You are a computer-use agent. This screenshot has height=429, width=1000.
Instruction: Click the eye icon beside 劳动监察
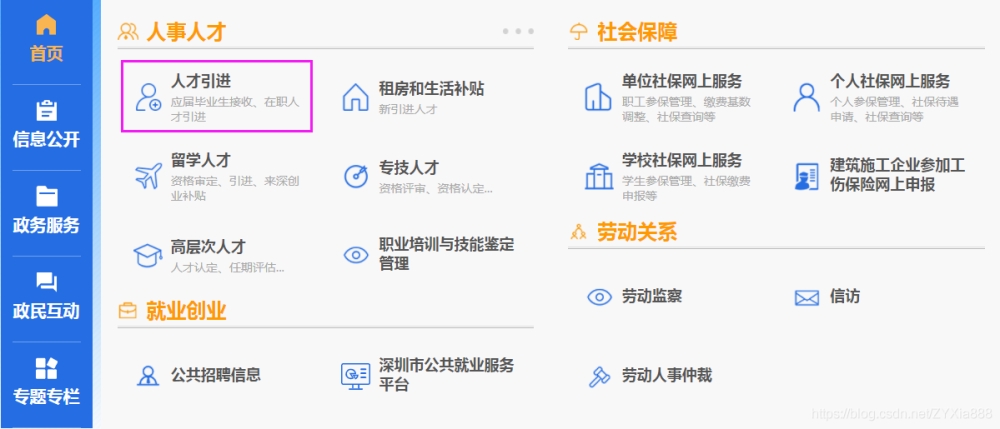pyautogui.click(x=599, y=296)
